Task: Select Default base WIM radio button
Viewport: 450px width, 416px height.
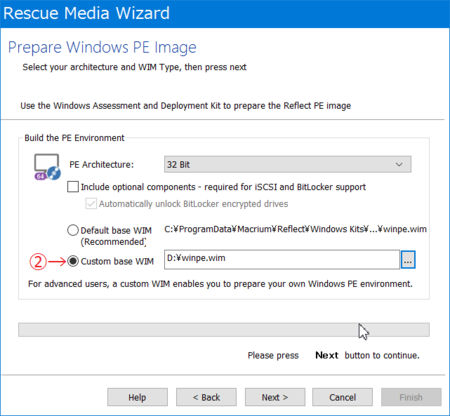Action: click(x=73, y=230)
